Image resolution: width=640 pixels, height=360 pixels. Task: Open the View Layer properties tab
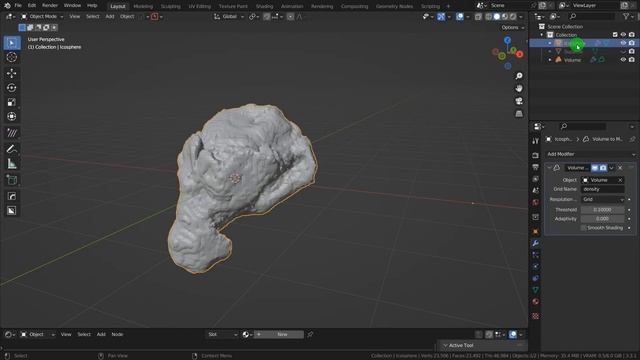pyautogui.click(x=536, y=179)
